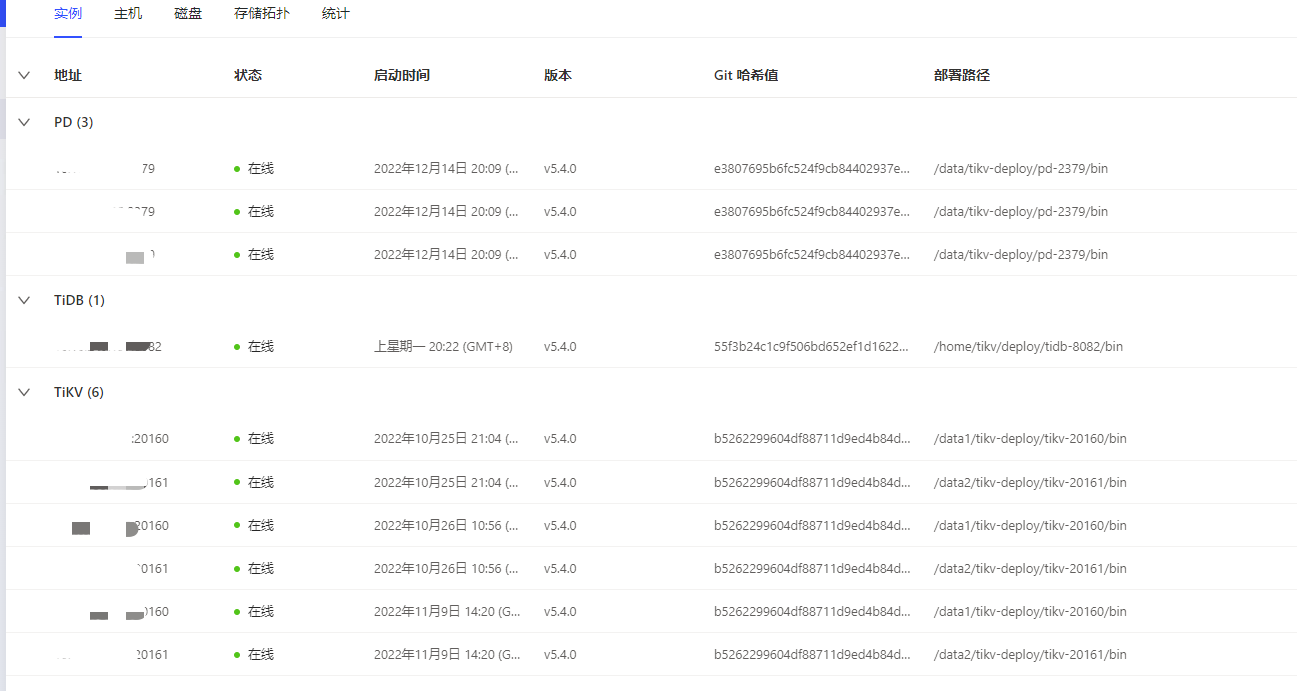Viewport: 1297px width, 691px height.
Task: Select /data2/tikv-deploy/tikv-20161/bin in the October 26 row
Action: (1030, 568)
